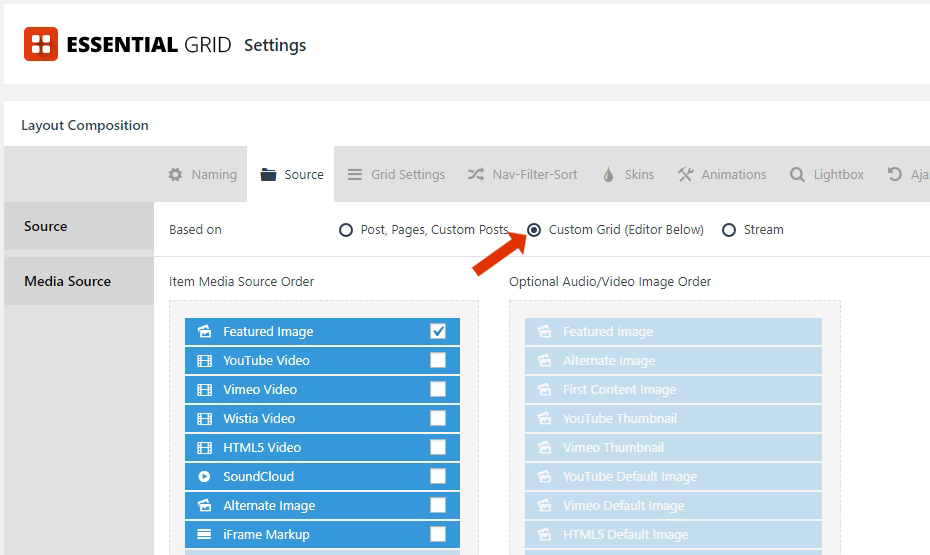Click the YouTube Video label in Media Source Order
Screen dimensions: 930x555
coord(266,361)
